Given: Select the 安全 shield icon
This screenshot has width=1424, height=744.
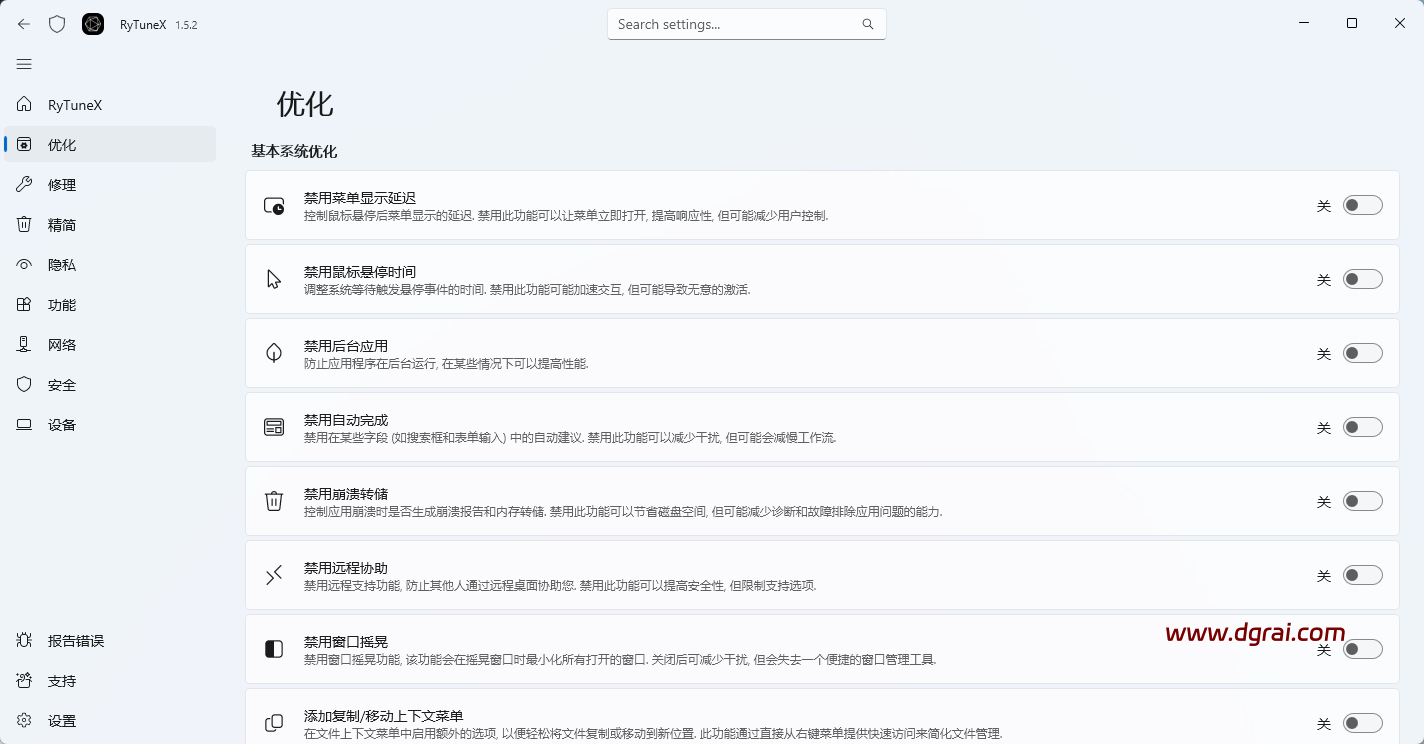Looking at the screenshot, I should (x=24, y=384).
